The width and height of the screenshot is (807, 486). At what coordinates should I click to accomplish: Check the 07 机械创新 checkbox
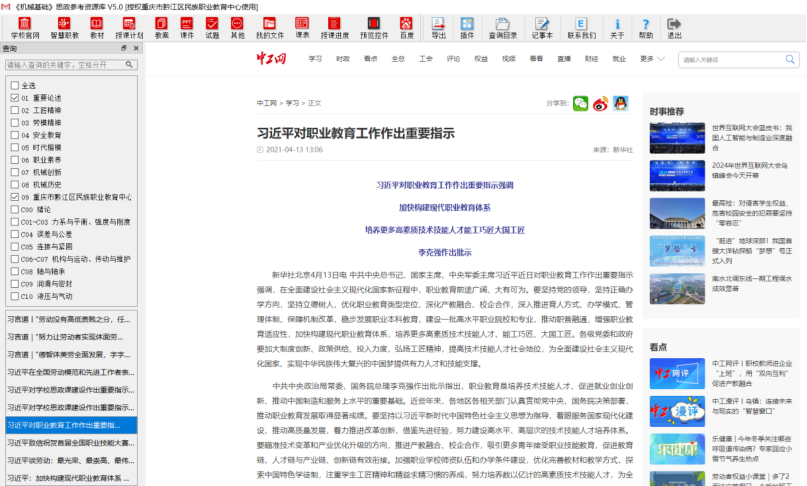(15, 172)
